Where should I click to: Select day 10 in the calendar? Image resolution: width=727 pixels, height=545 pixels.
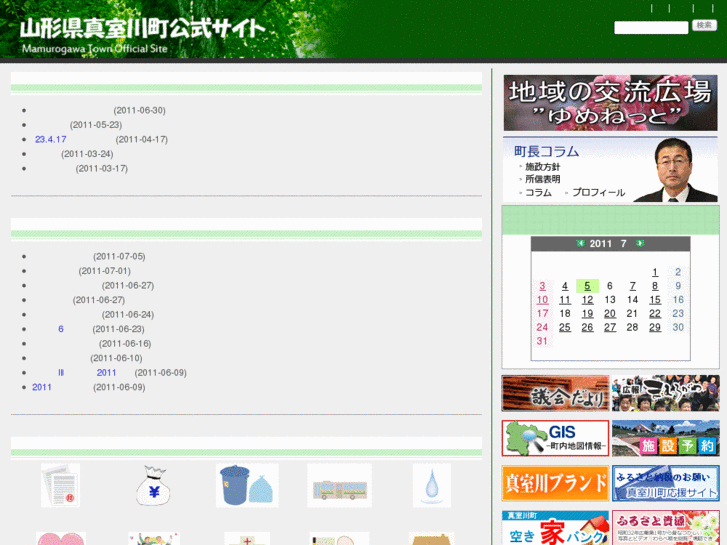542,300
